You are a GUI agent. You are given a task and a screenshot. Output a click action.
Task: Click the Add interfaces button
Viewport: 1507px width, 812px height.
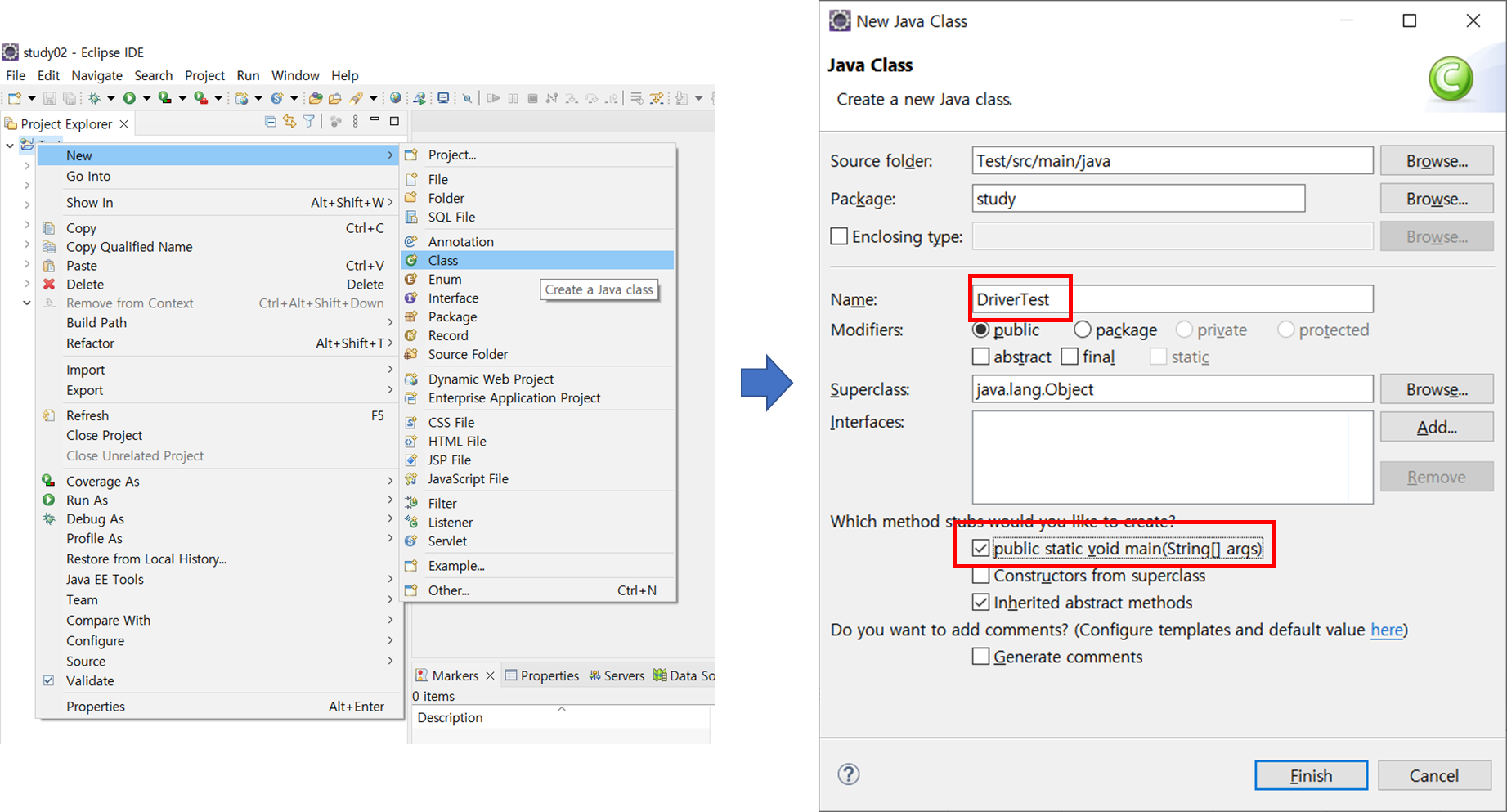point(1437,427)
